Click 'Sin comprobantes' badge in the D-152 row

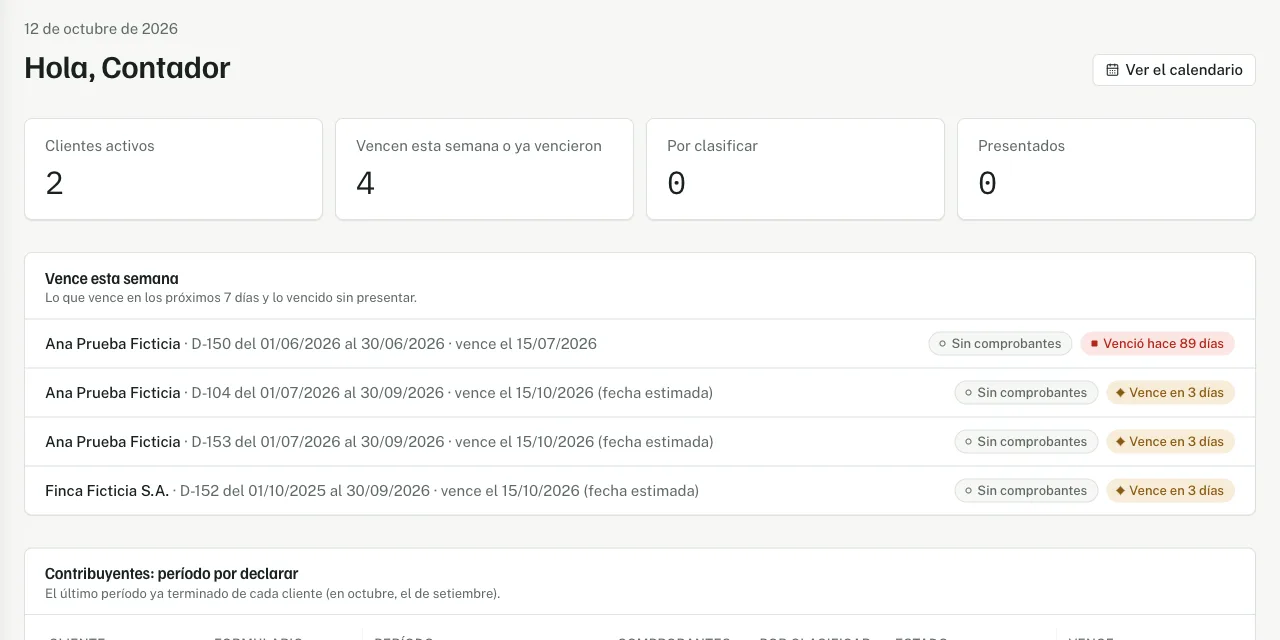(x=1026, y=491)
